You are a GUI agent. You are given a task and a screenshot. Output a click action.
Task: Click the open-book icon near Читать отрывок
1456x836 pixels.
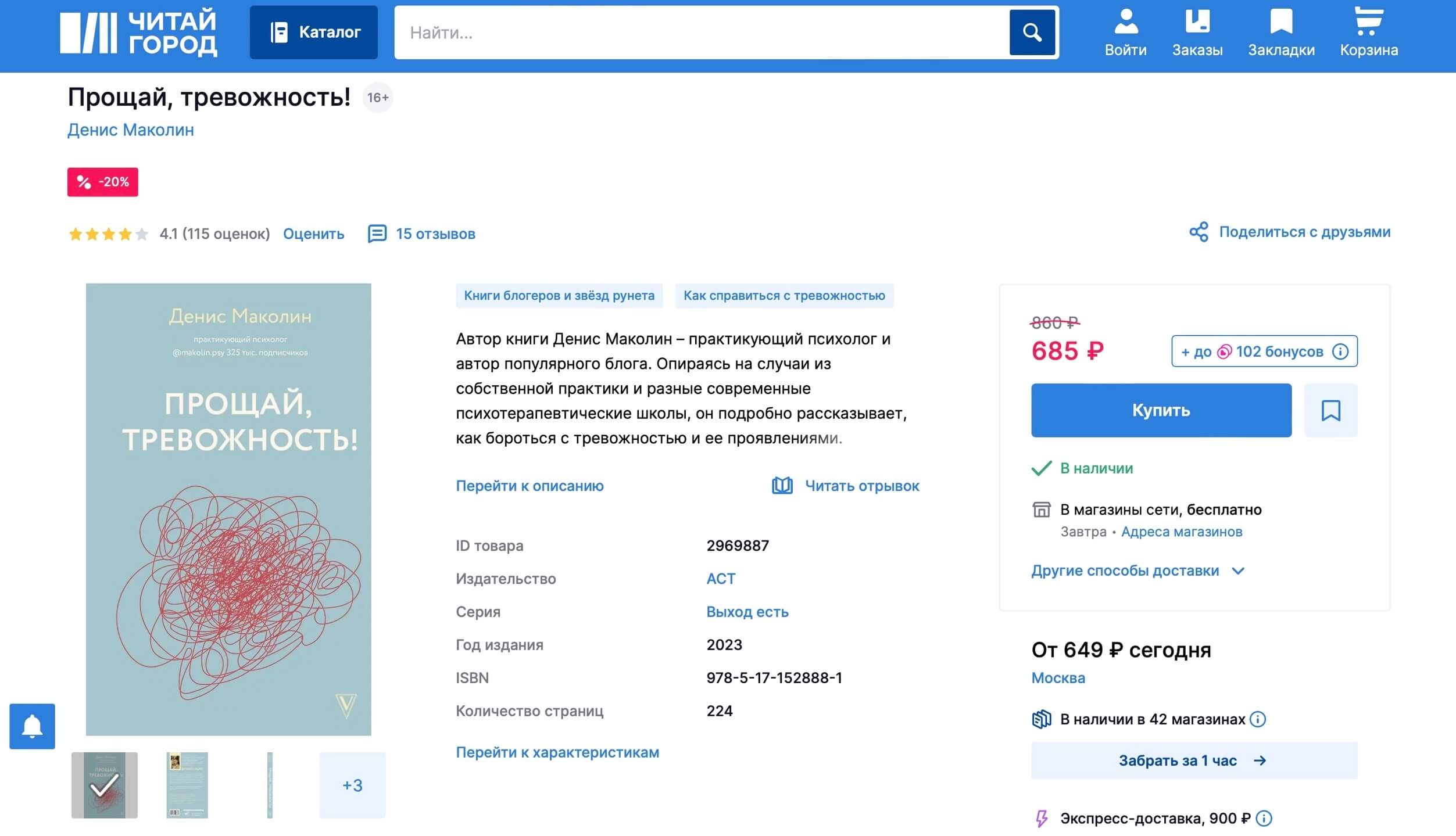tap(782, 486)
